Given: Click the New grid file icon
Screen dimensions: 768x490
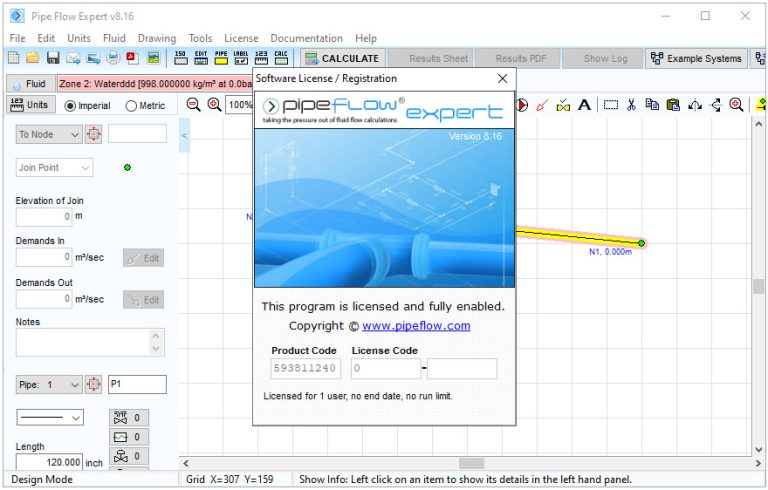Looking at the screenshot, I should [14, 58].
